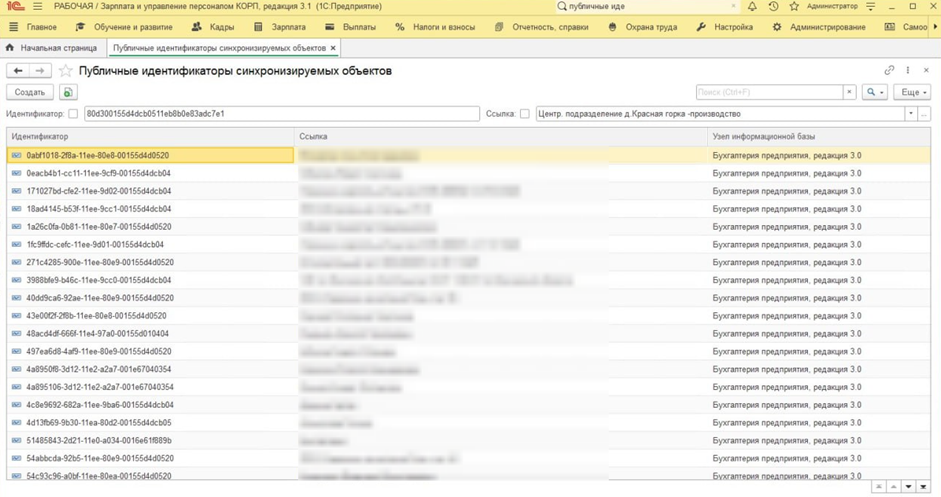This screenshot has height=497, width=941.
Task: Open Ссылка selection ellipsis button
Action: click(924, 113)
